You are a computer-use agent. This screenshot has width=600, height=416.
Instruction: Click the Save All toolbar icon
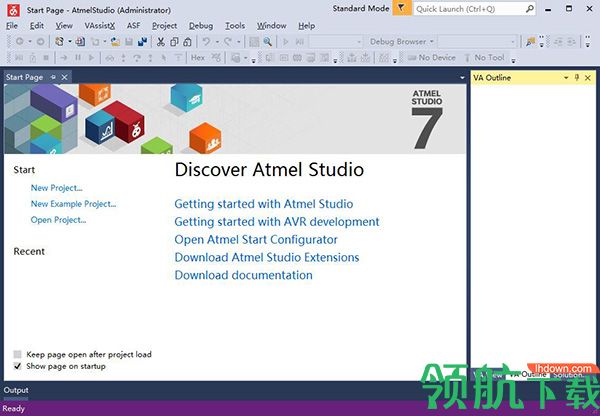point(142,41)
